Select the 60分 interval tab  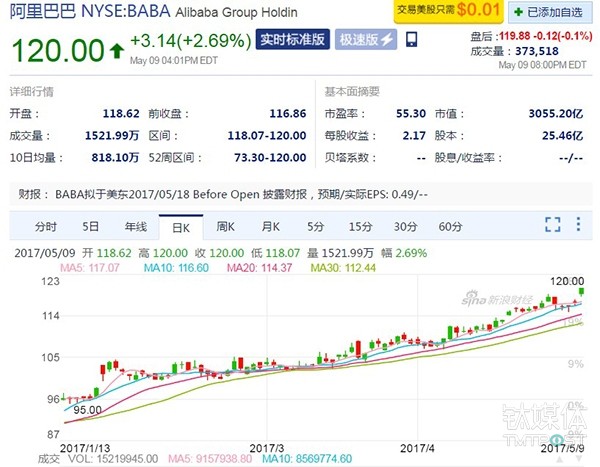450,226
